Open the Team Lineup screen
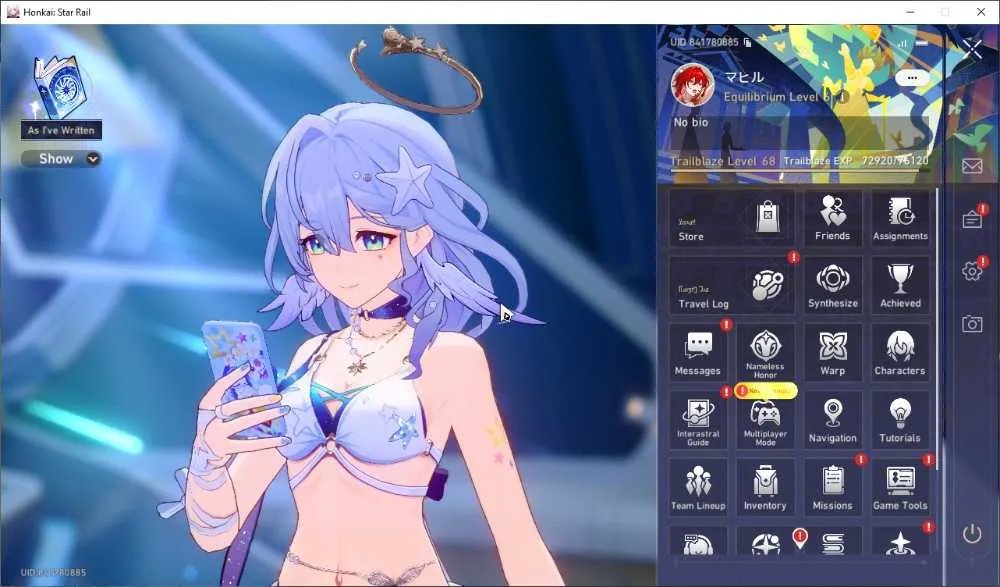 point(698,488)
